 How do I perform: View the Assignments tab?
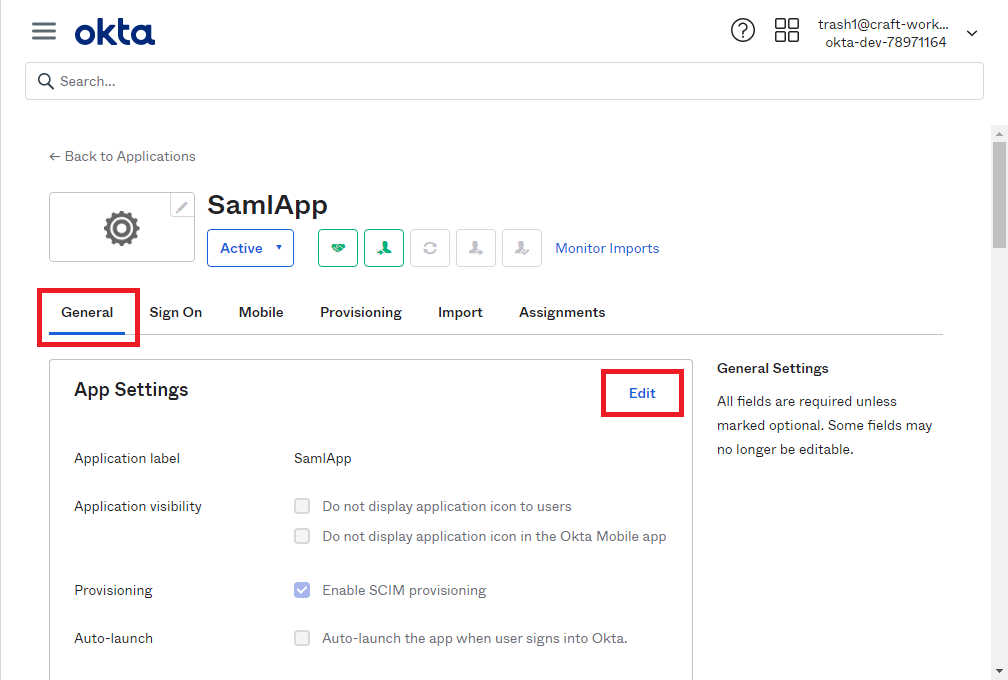[x=562, y=312]
